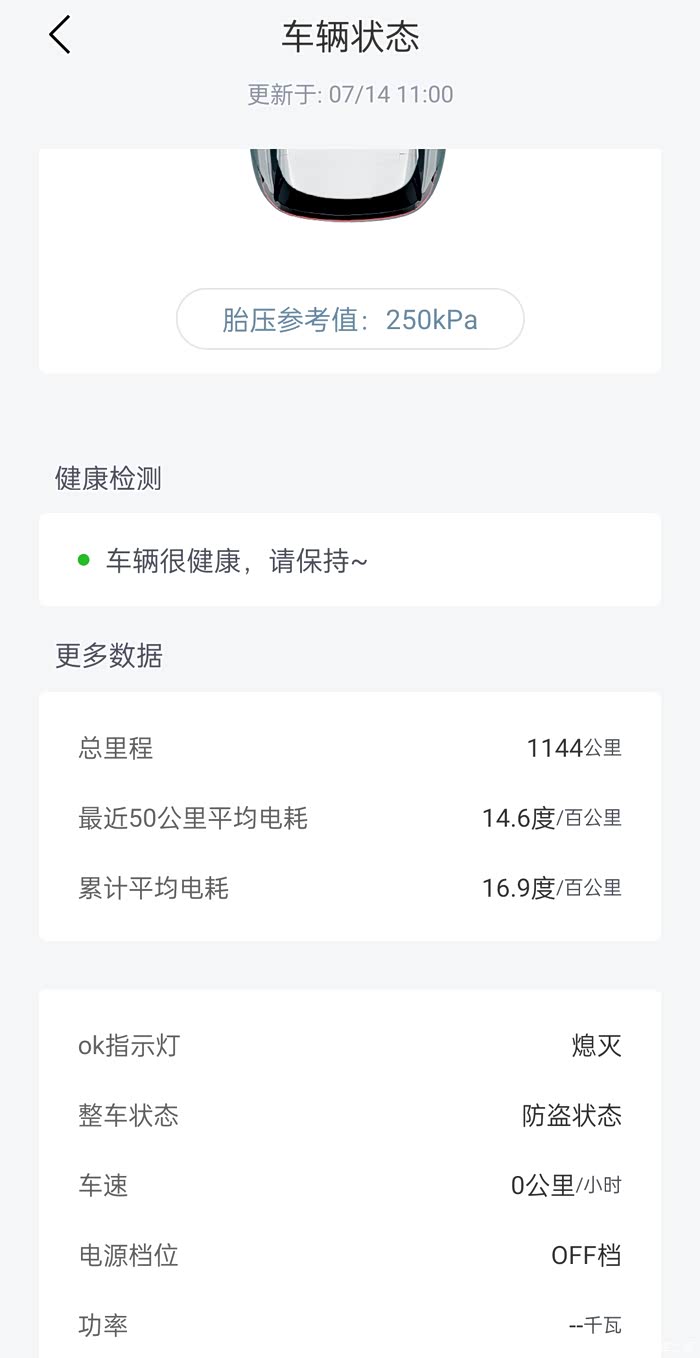Open the 车辆很健康，请保持~ message

237,561
